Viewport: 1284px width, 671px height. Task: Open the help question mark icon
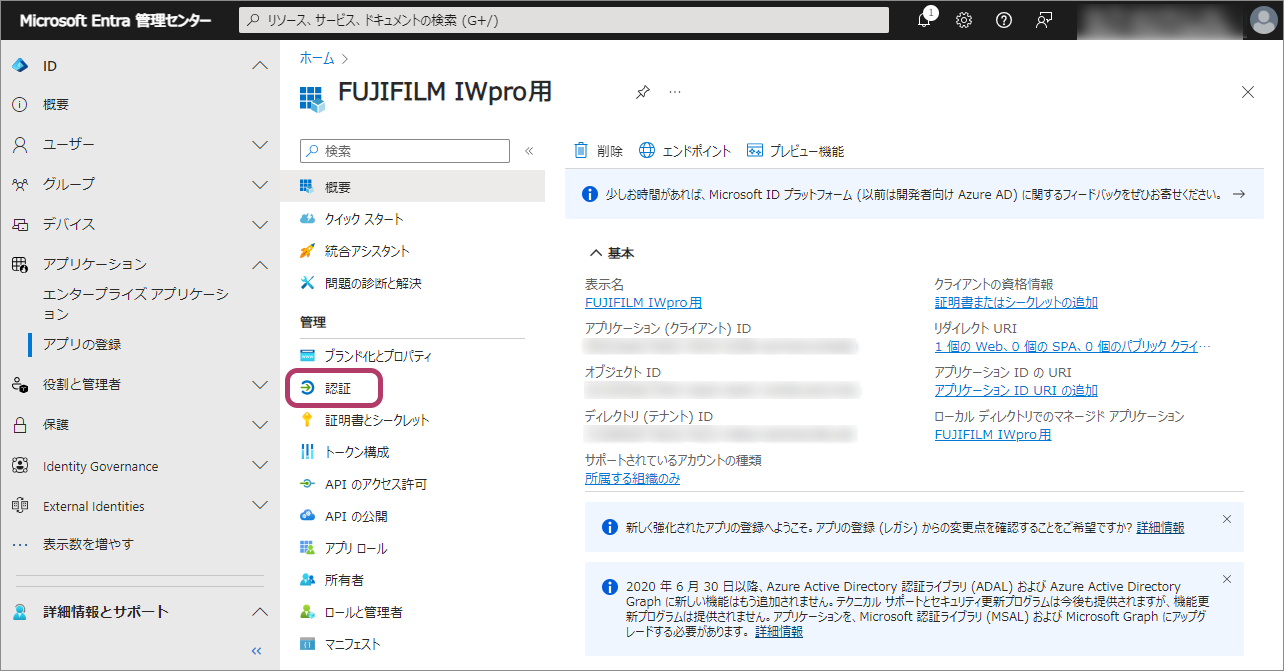(x=1004, y=20)
